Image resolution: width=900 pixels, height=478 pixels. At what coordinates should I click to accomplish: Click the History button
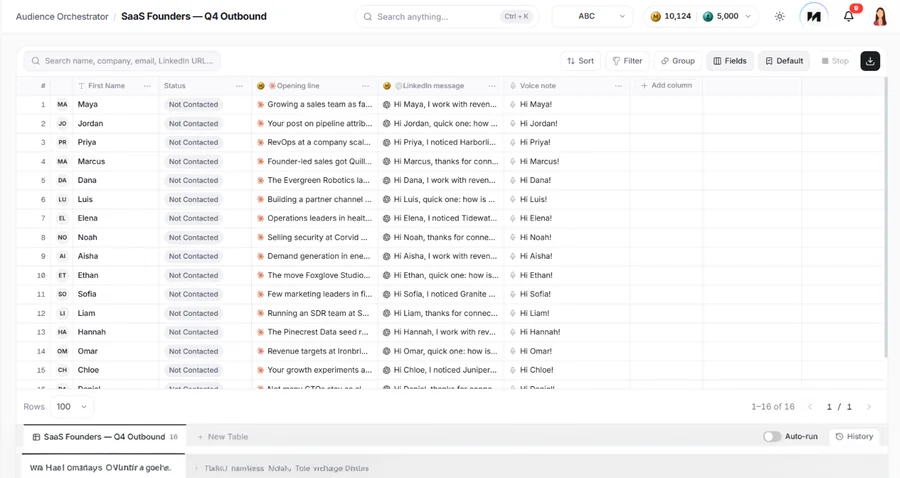(854, 436)
